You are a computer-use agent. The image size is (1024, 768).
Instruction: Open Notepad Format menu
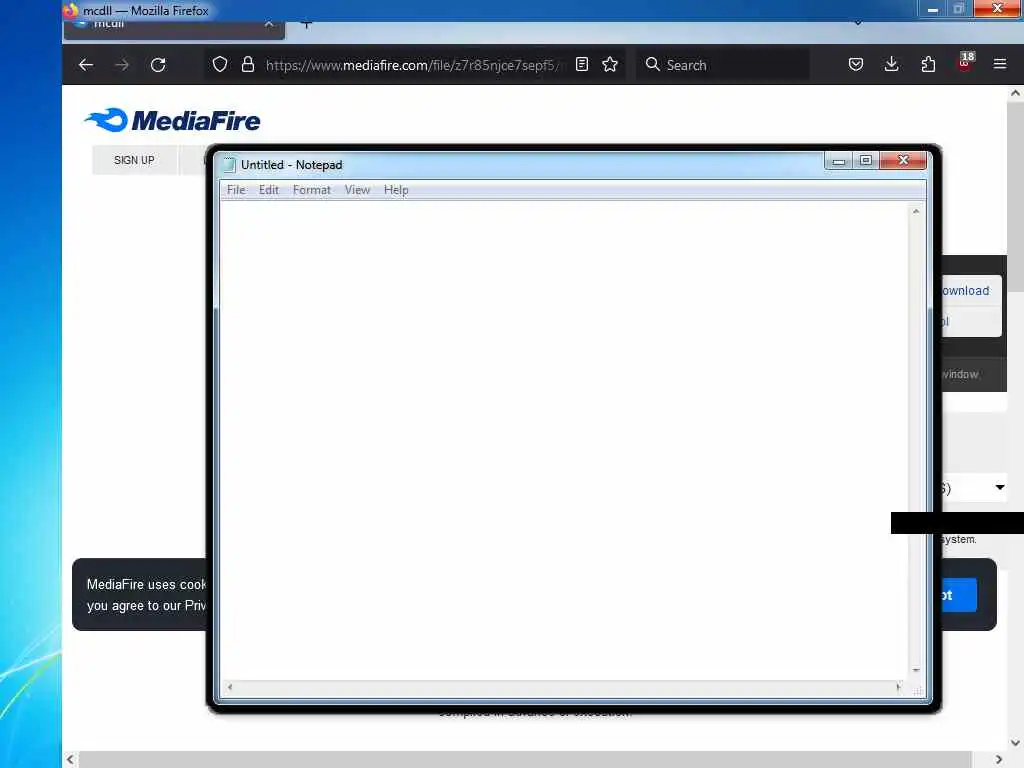(312, 190)
